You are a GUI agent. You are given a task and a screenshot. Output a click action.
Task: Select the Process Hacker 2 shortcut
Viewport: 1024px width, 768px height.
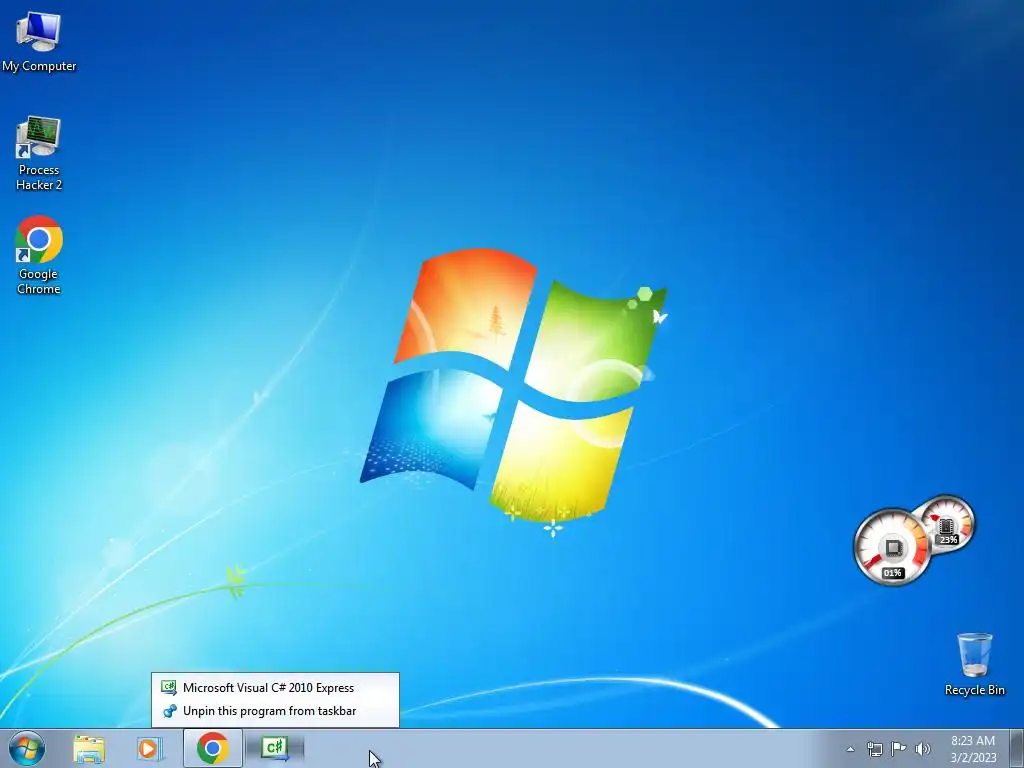point(39,153)
